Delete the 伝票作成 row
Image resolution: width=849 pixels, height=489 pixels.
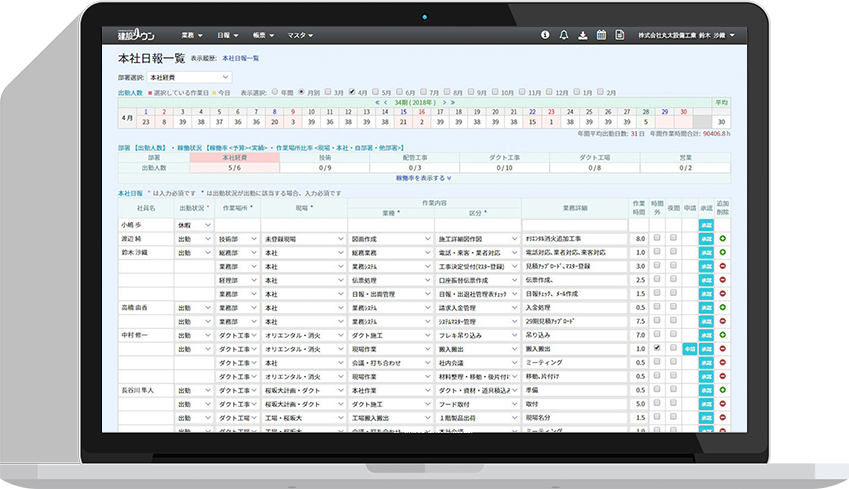point(722,280)
